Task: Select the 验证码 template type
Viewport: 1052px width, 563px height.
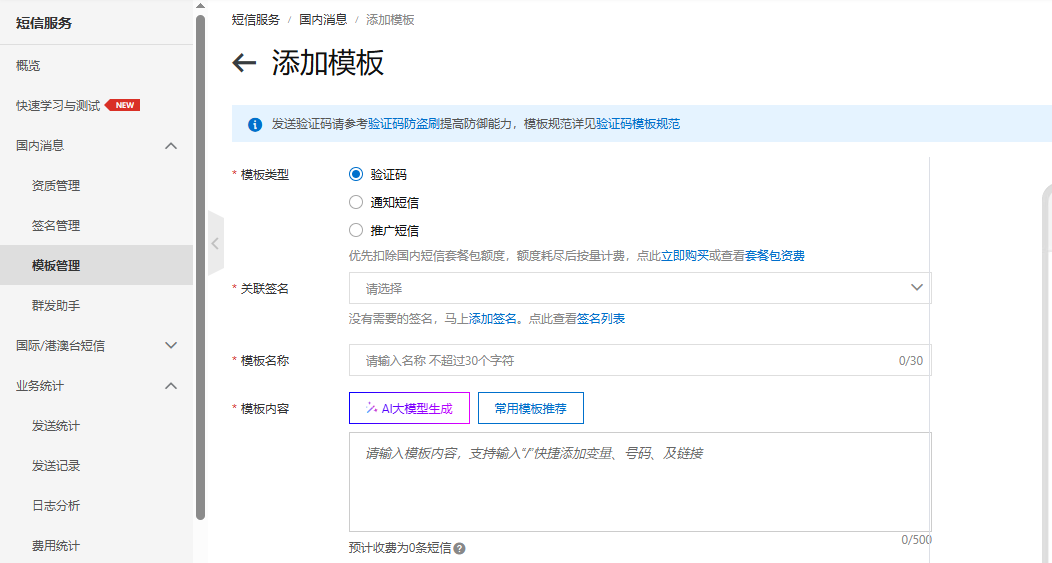Action: (356, 174)
